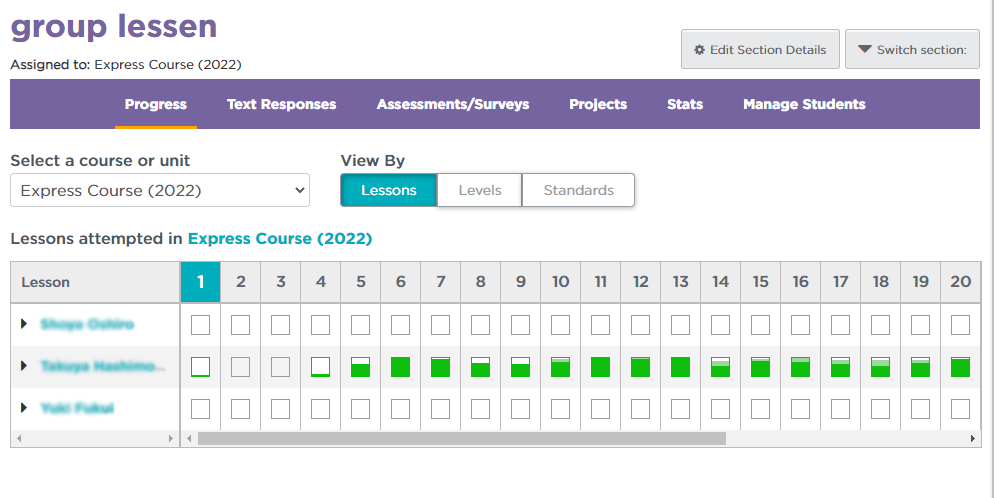994x498 pixels.
Task: Open second student's lesson 14 progress box
Action: (x=721, y=367)
